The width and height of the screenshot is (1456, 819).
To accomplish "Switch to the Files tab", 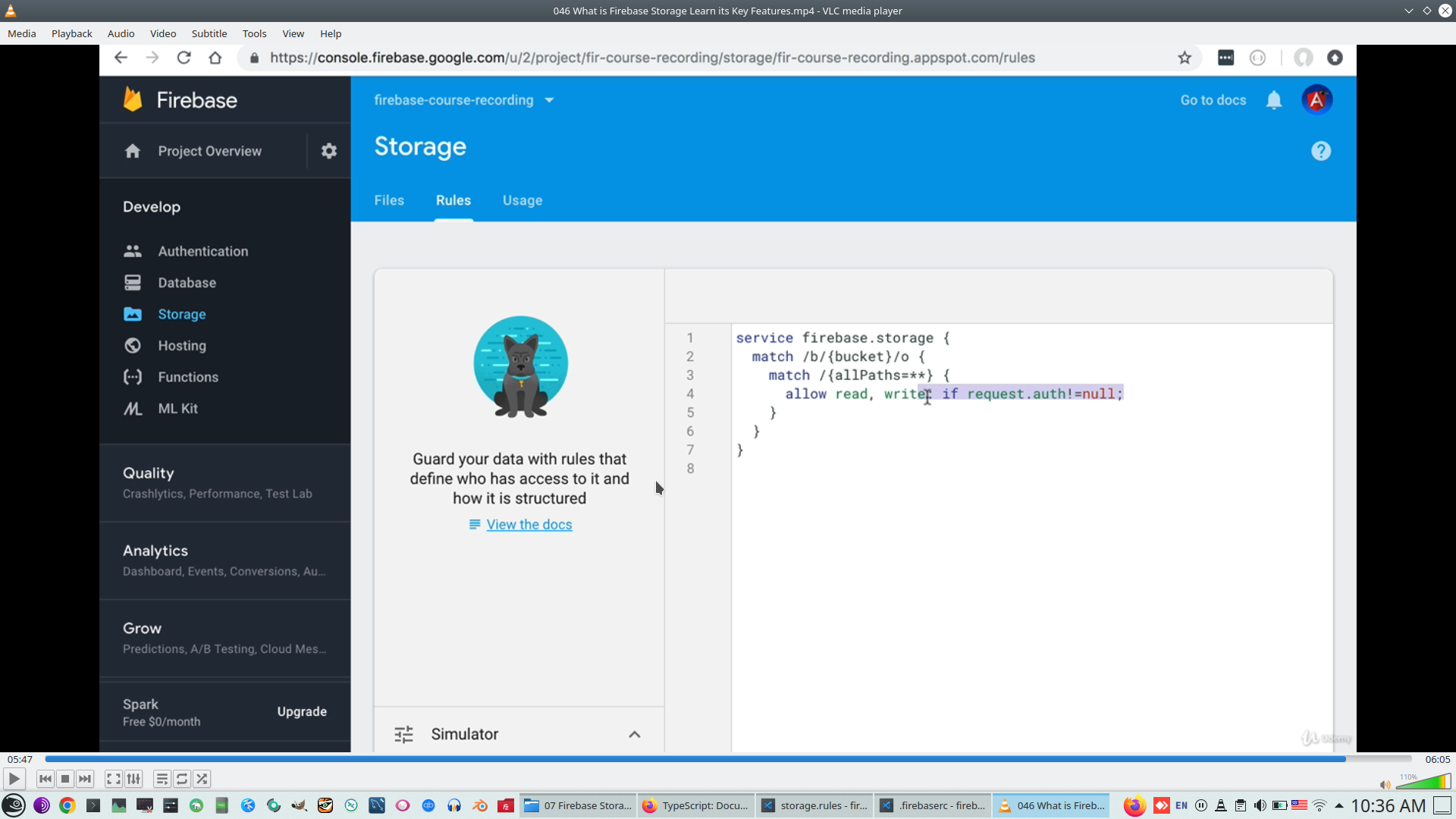I will coord(389,200).
